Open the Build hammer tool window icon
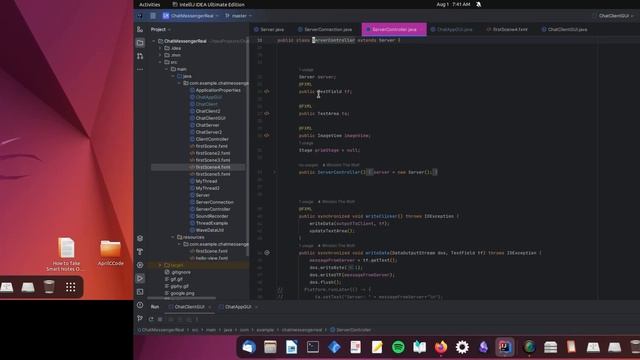This screenshot has width=640, height=360. click(140, 252)
